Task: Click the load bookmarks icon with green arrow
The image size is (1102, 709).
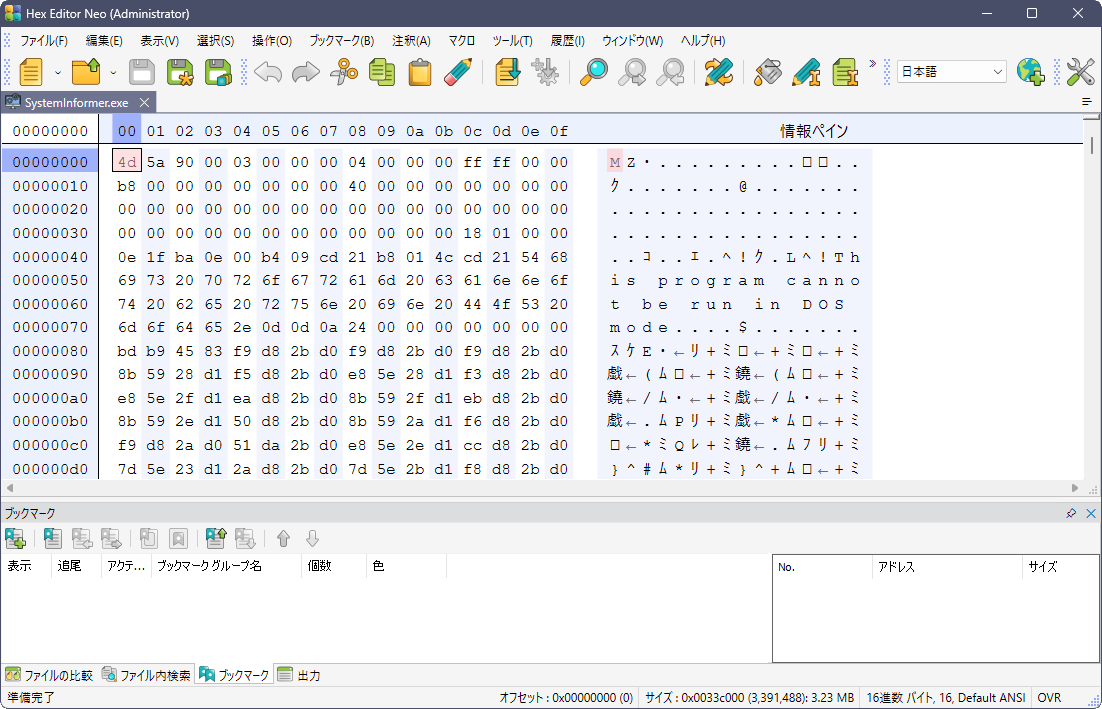Action: coord(216,539)
